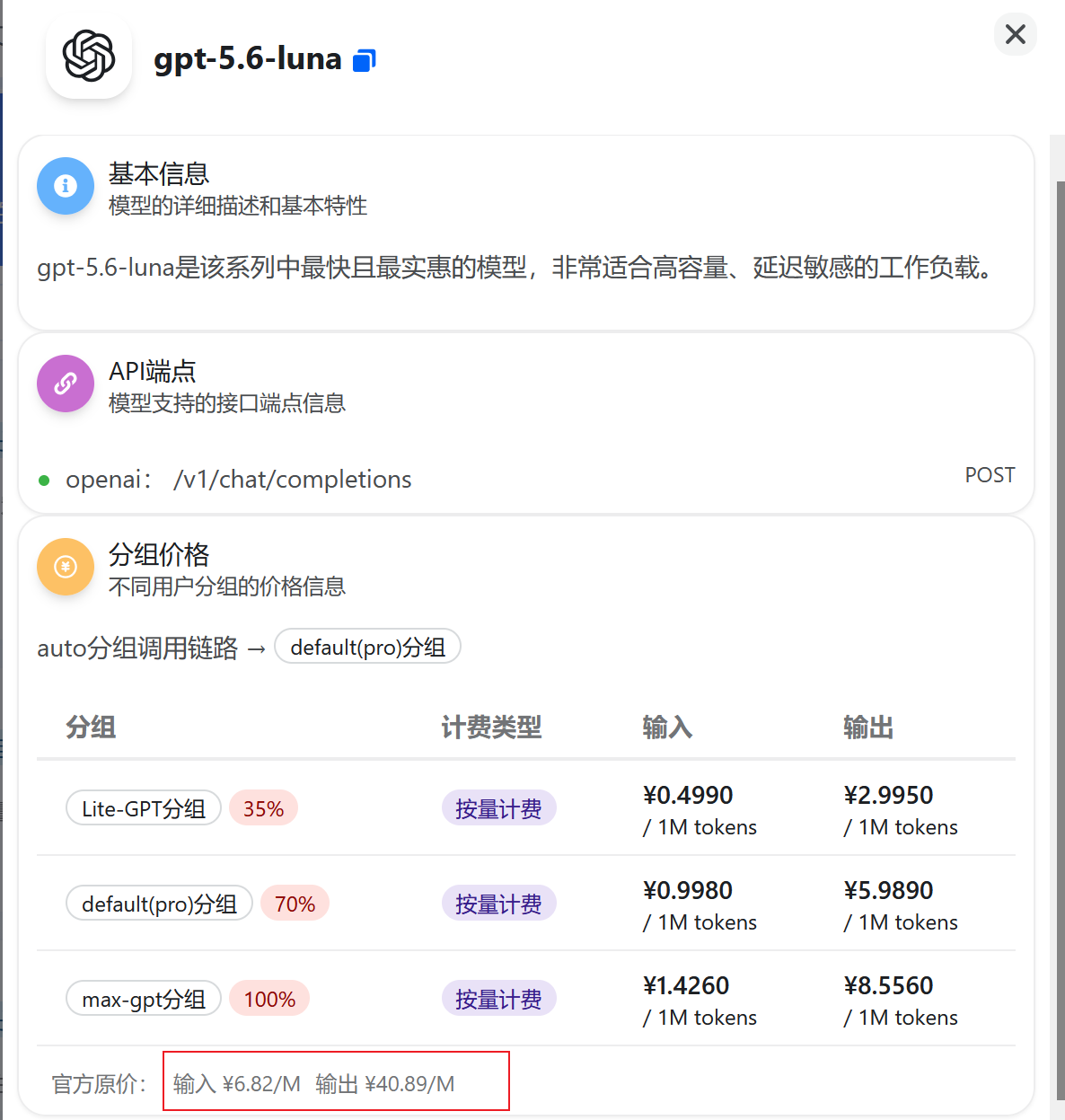Click the official price 输出 ¥40.89/M text

pos(385,1084)
